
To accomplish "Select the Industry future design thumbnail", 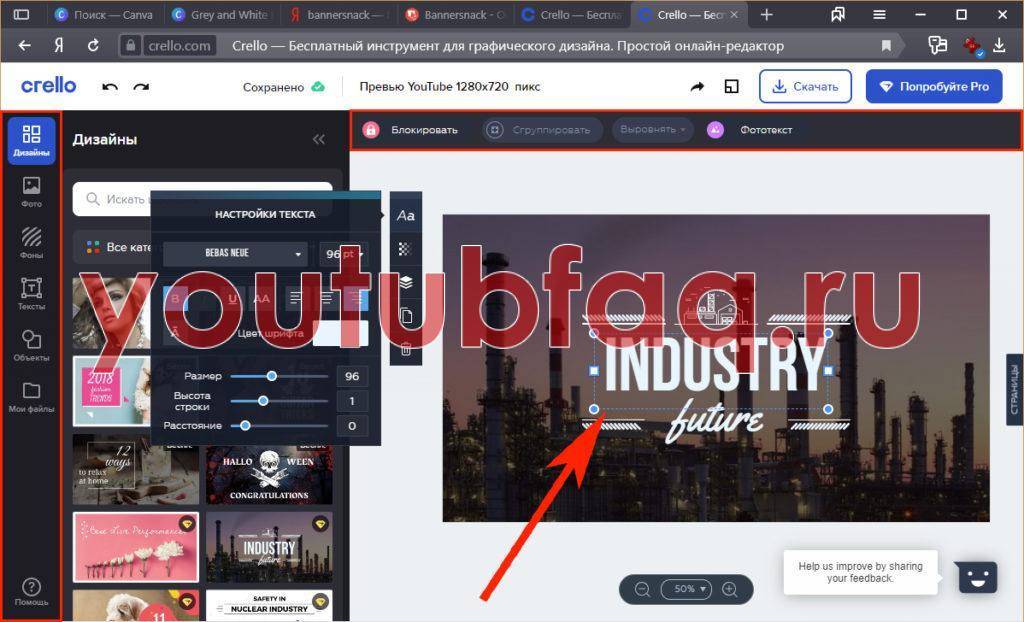I will point(269,548).
